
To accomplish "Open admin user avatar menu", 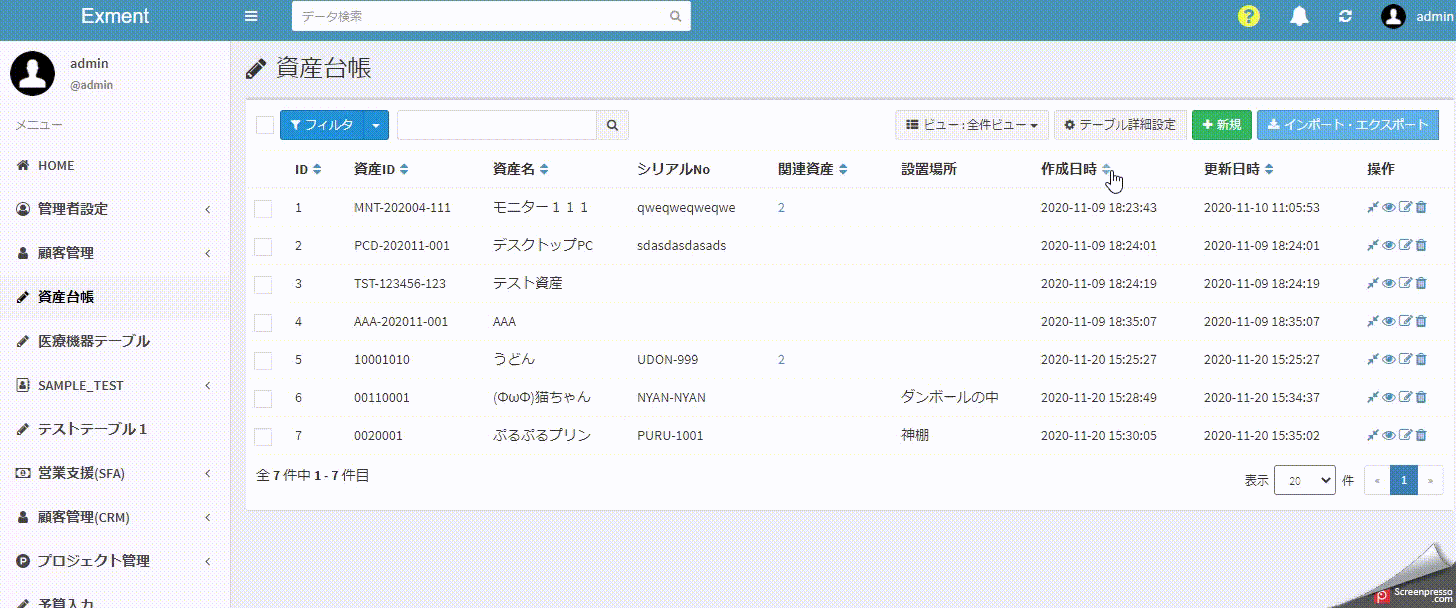I will (x=1393, y=16).
